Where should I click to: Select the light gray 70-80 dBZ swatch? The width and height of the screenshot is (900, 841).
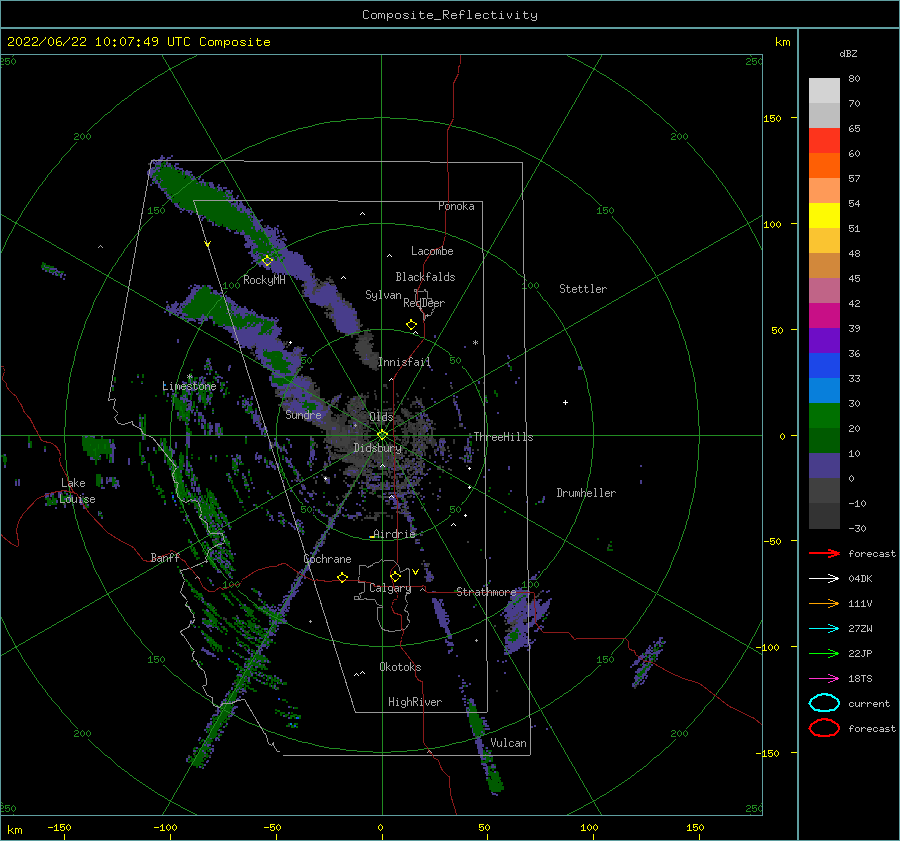[824, 91]
